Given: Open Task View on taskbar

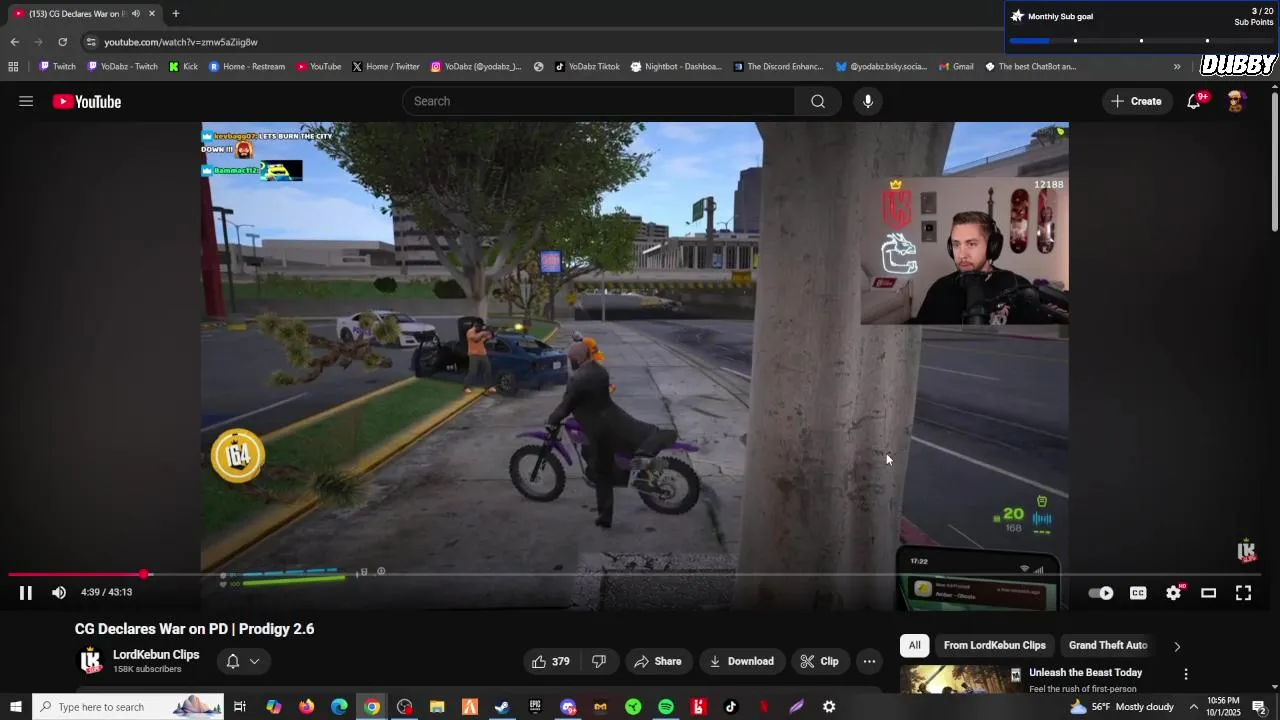Looking at the screenshot, I should click(240, 707).
